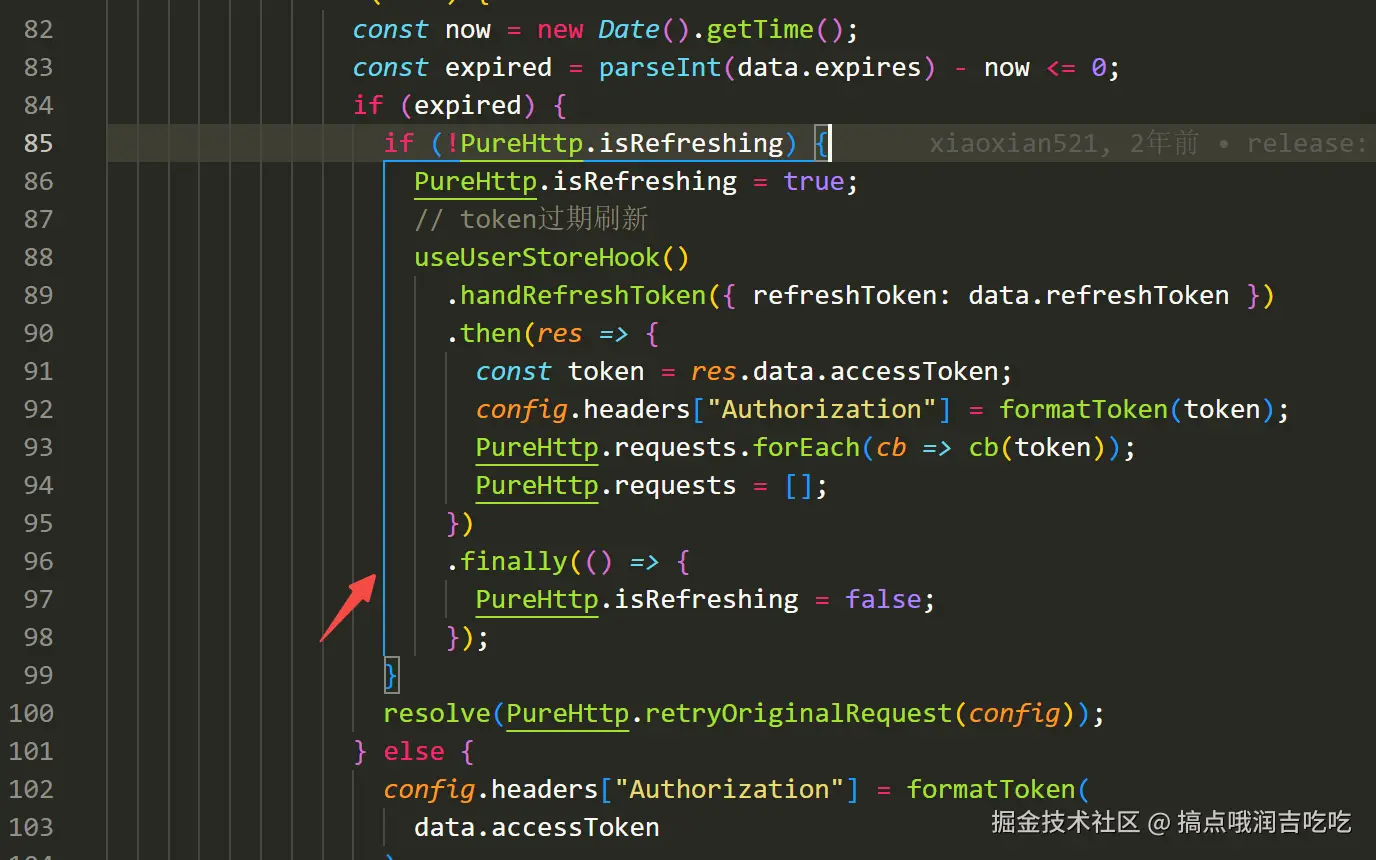Click the else keyword on line 101
This screenshot has height=860, width=1376.
click(x=413, y=751)
